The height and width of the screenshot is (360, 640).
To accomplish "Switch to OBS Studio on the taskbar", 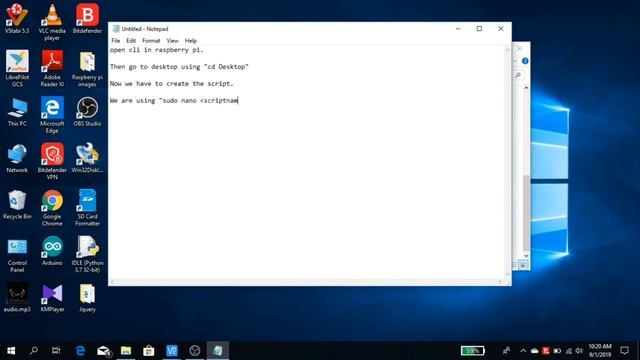I will coord(195,351).
